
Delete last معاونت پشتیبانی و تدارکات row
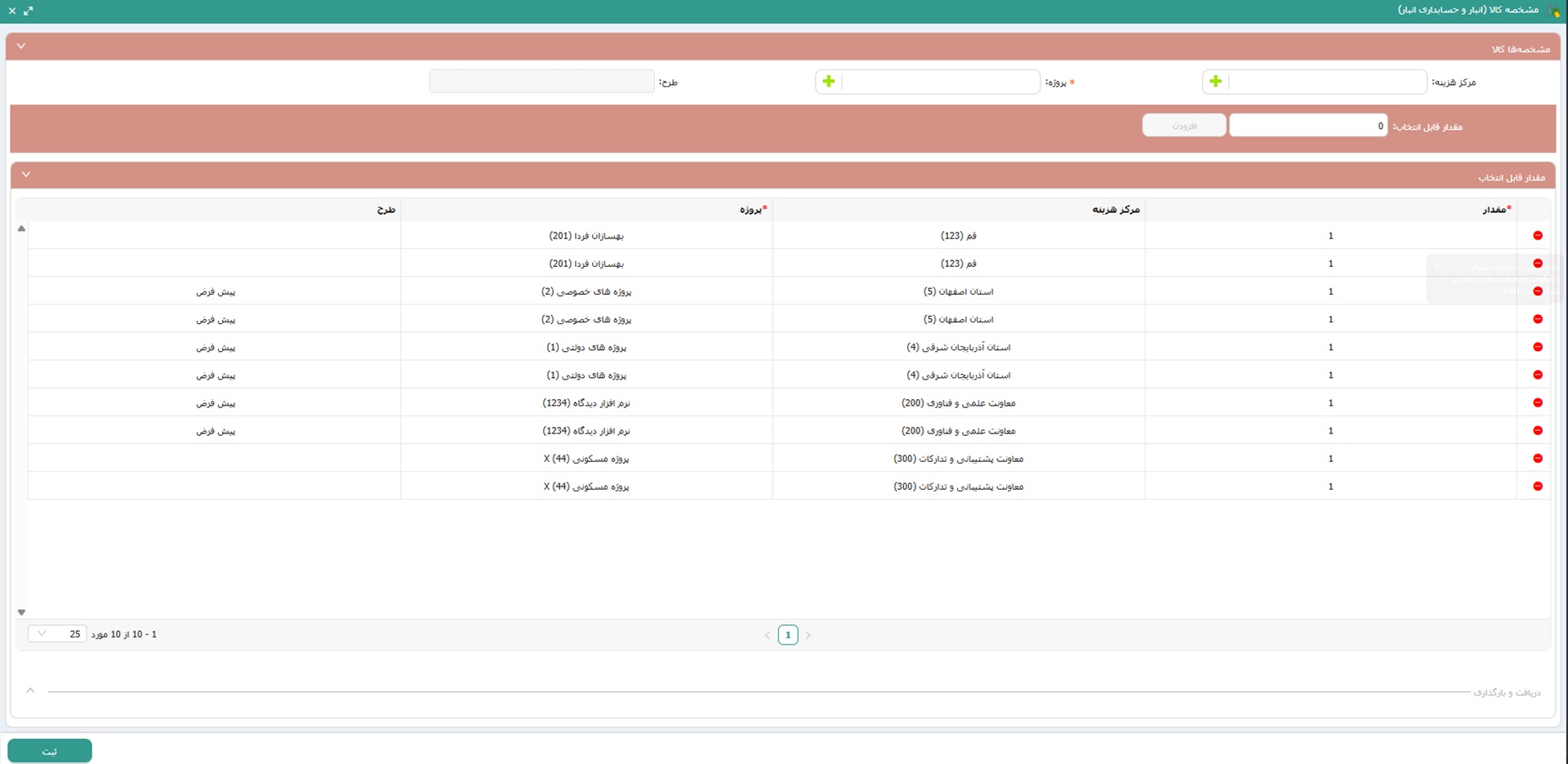coord(1537,486)
